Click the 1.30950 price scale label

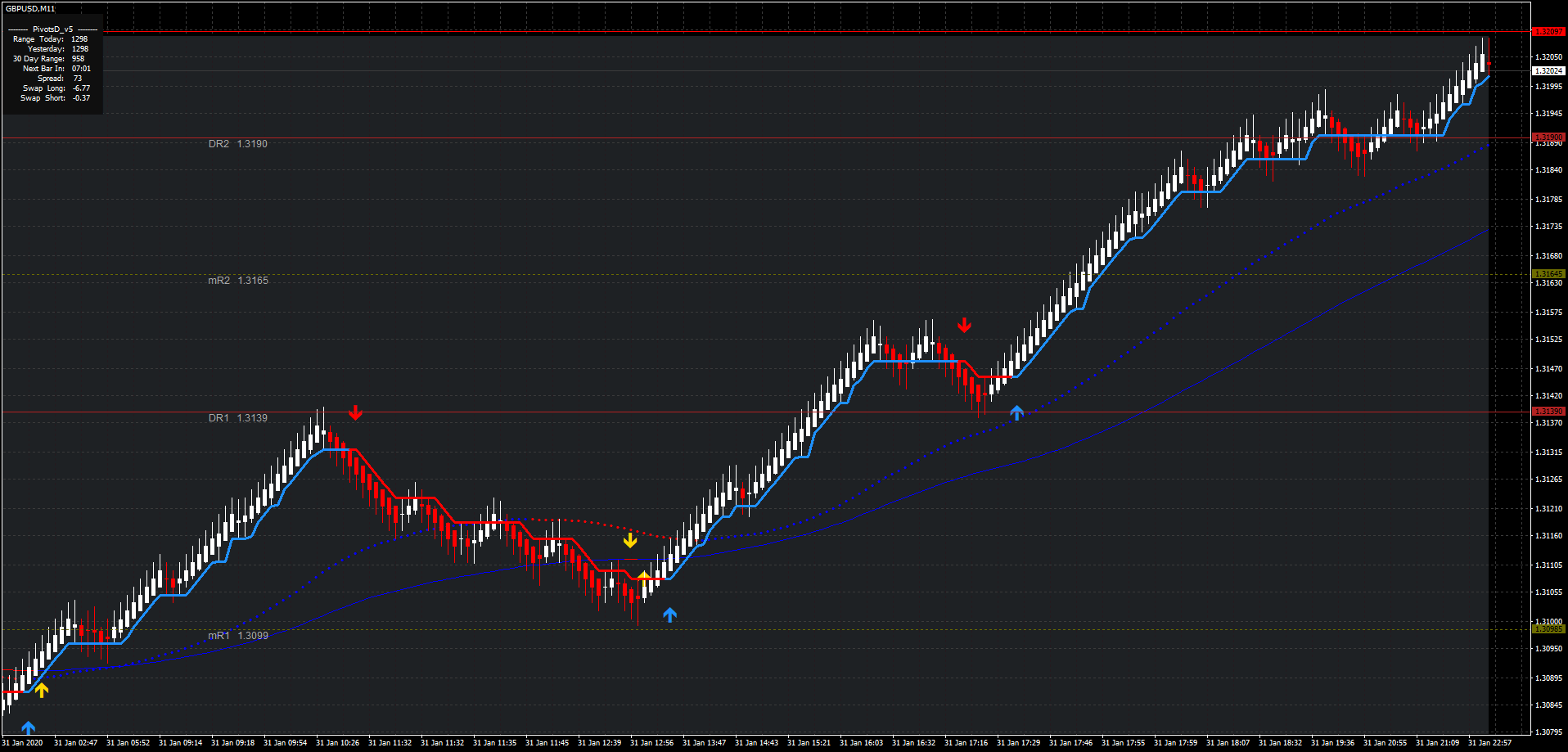[1548, 649]
